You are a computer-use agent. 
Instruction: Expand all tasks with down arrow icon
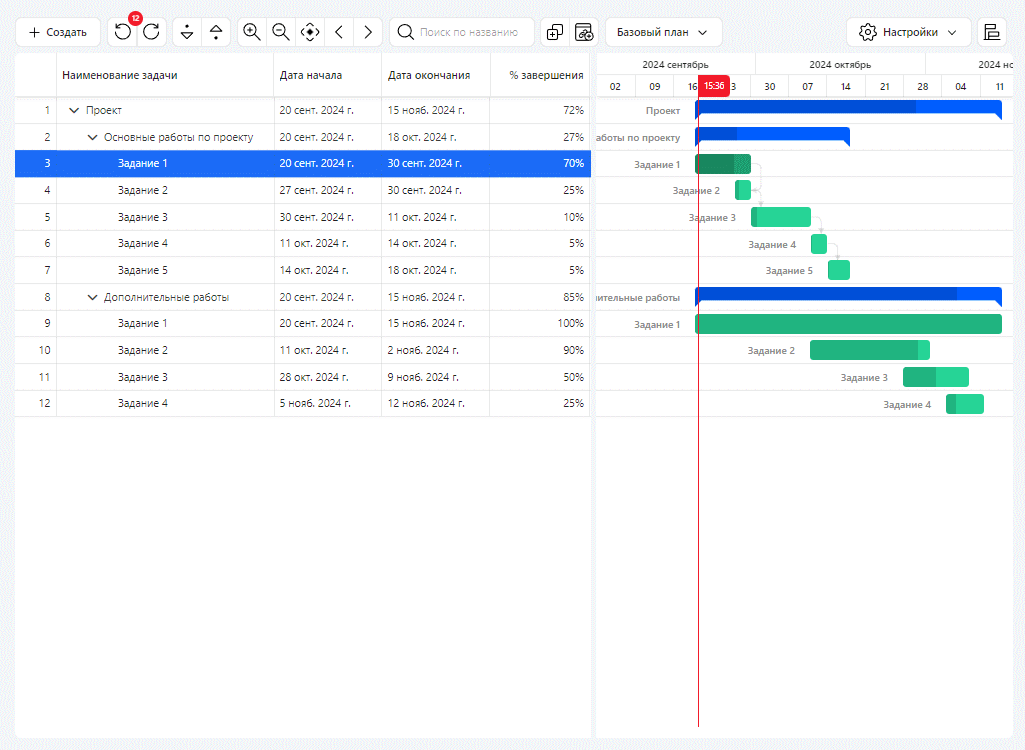click(187, 32)
